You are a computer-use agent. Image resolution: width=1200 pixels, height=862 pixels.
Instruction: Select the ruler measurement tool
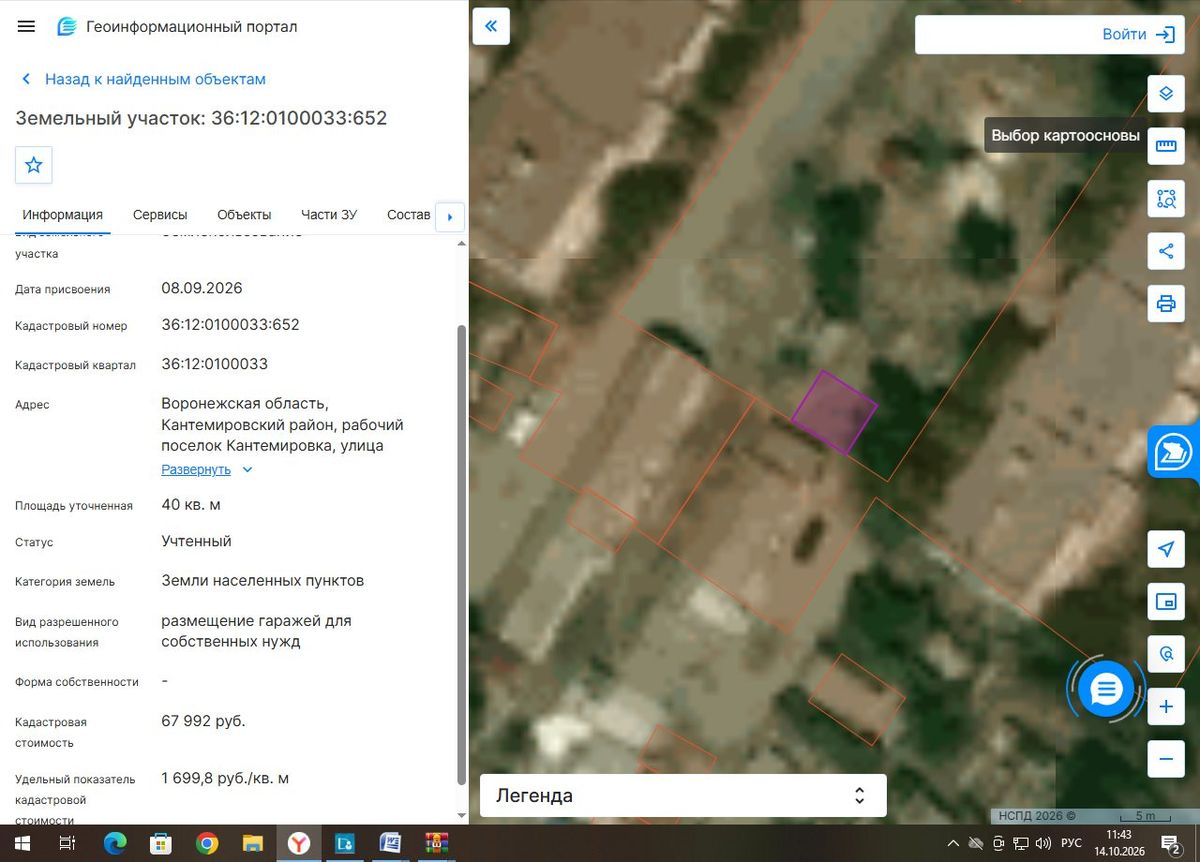1166,146
